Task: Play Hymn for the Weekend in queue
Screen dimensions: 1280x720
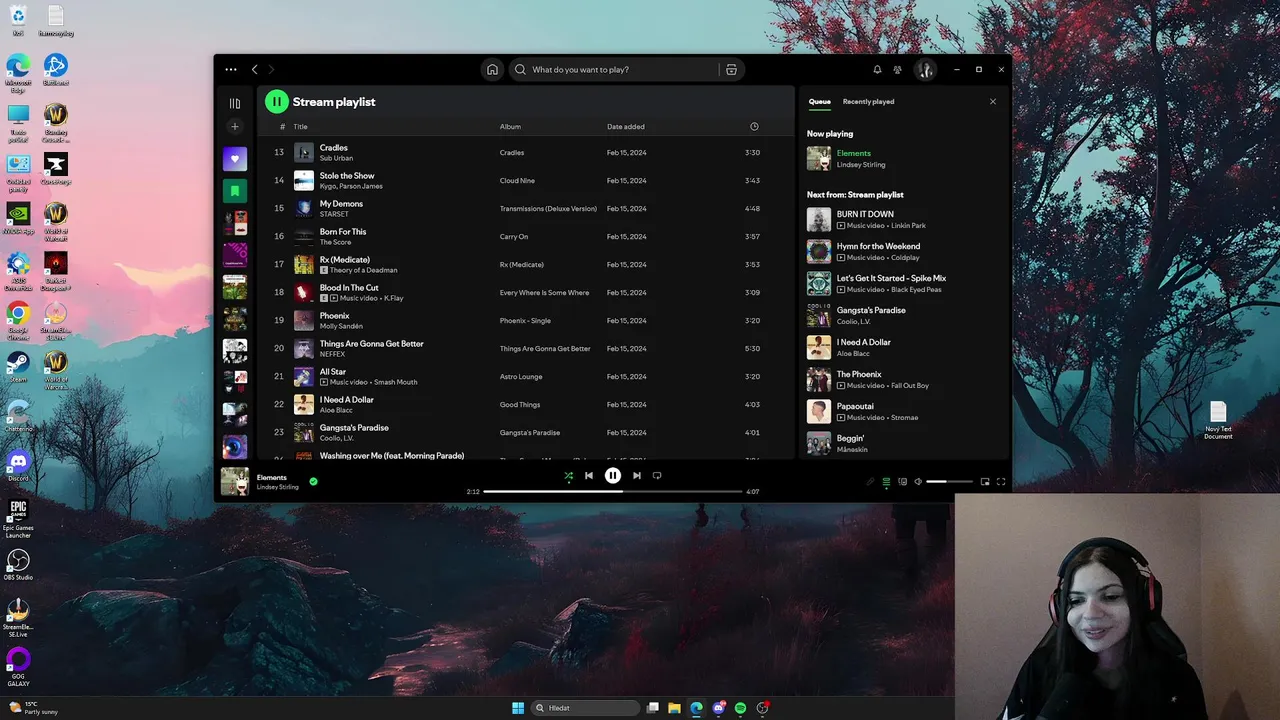Action: (900, 252)
